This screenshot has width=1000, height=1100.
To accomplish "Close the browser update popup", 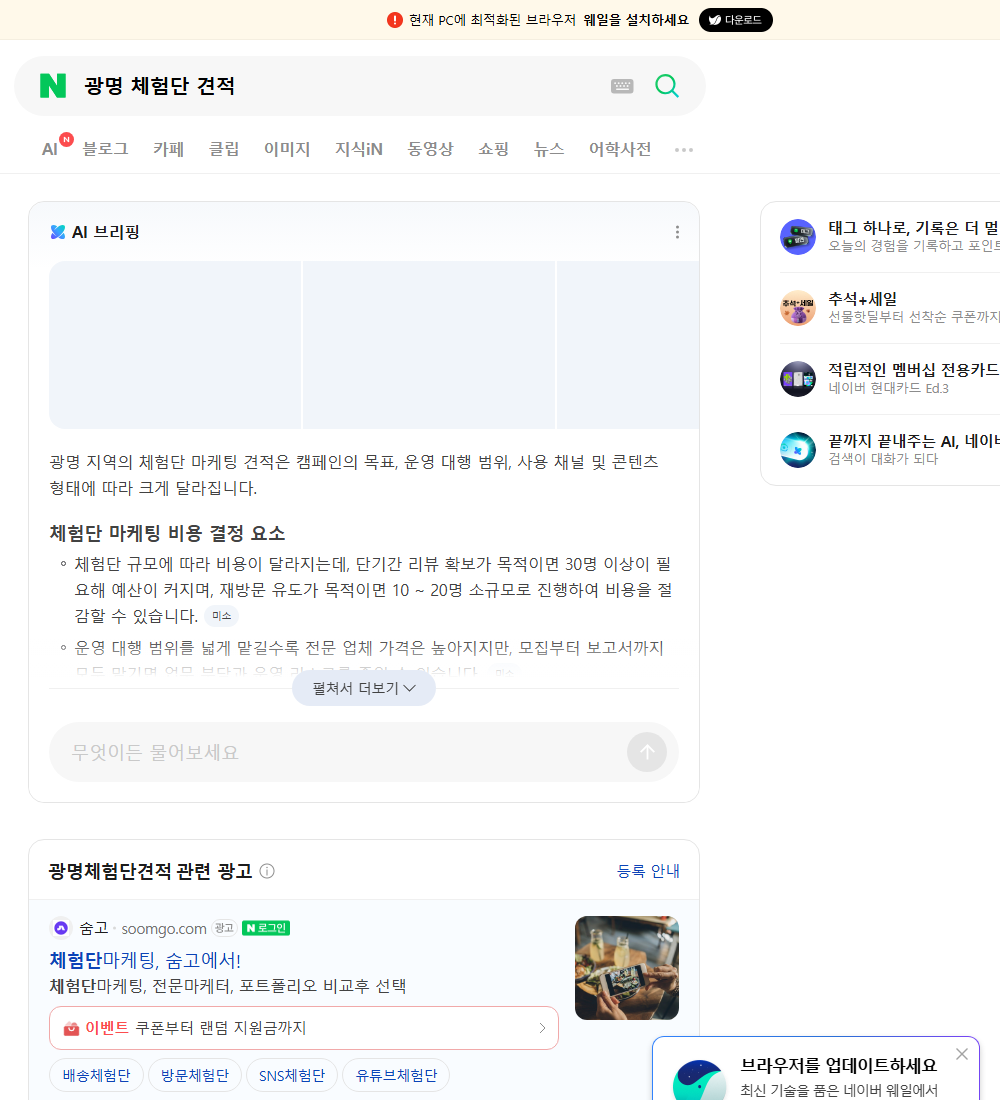I will (x=961, y=1054).
